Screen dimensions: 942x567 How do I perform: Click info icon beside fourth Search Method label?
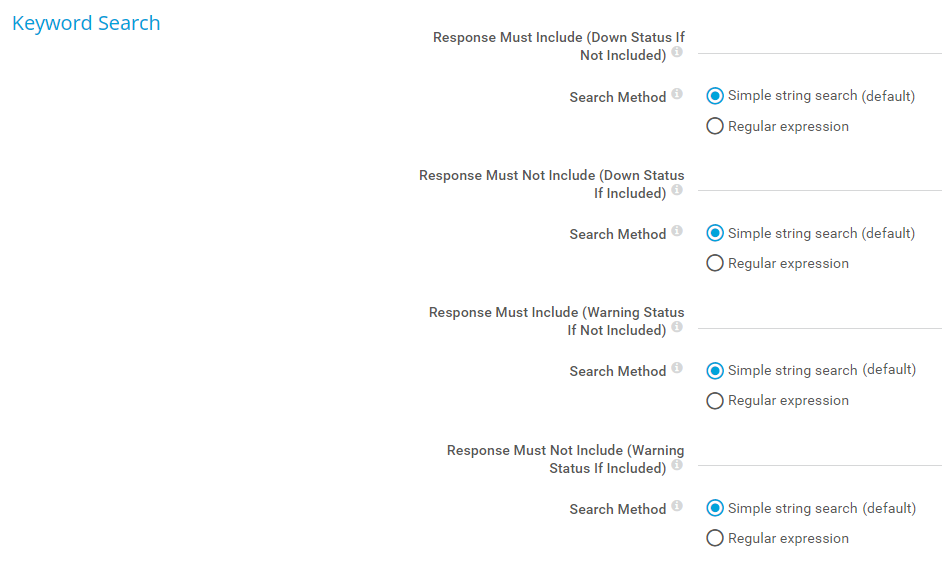[677, 506]
